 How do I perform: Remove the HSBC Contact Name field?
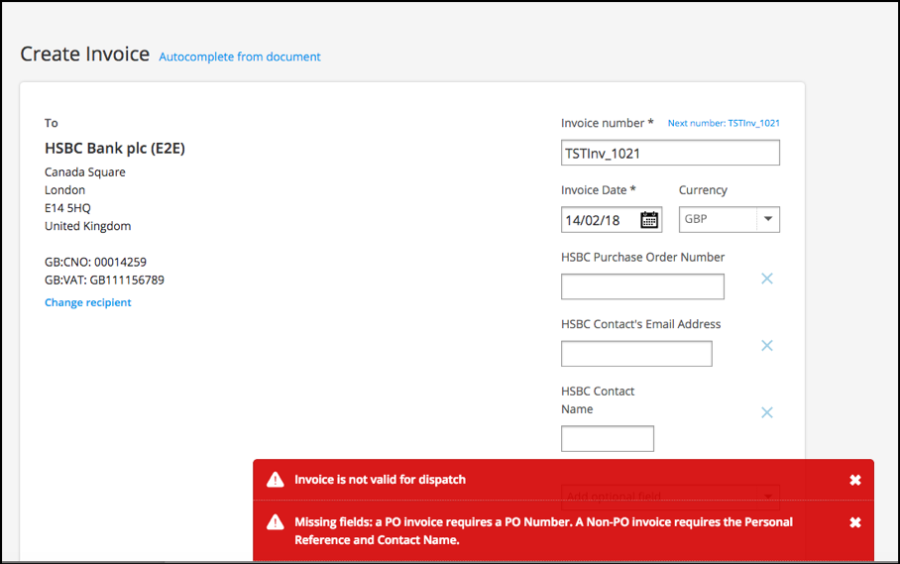pos(767,413)
